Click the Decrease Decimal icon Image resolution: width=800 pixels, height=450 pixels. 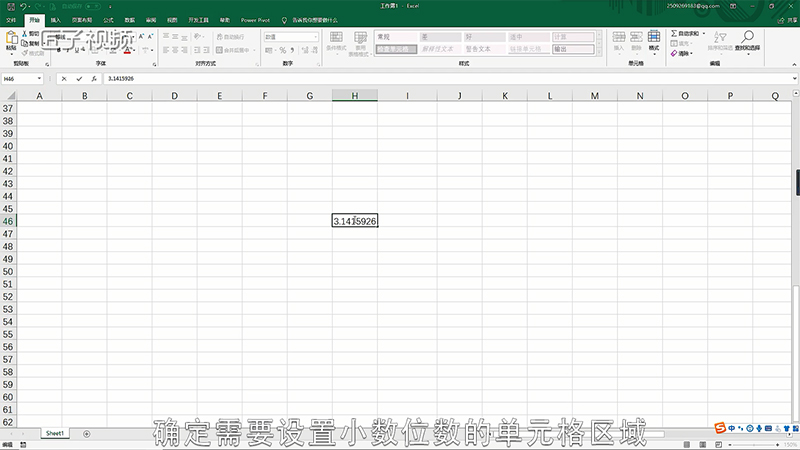point(314,50)
